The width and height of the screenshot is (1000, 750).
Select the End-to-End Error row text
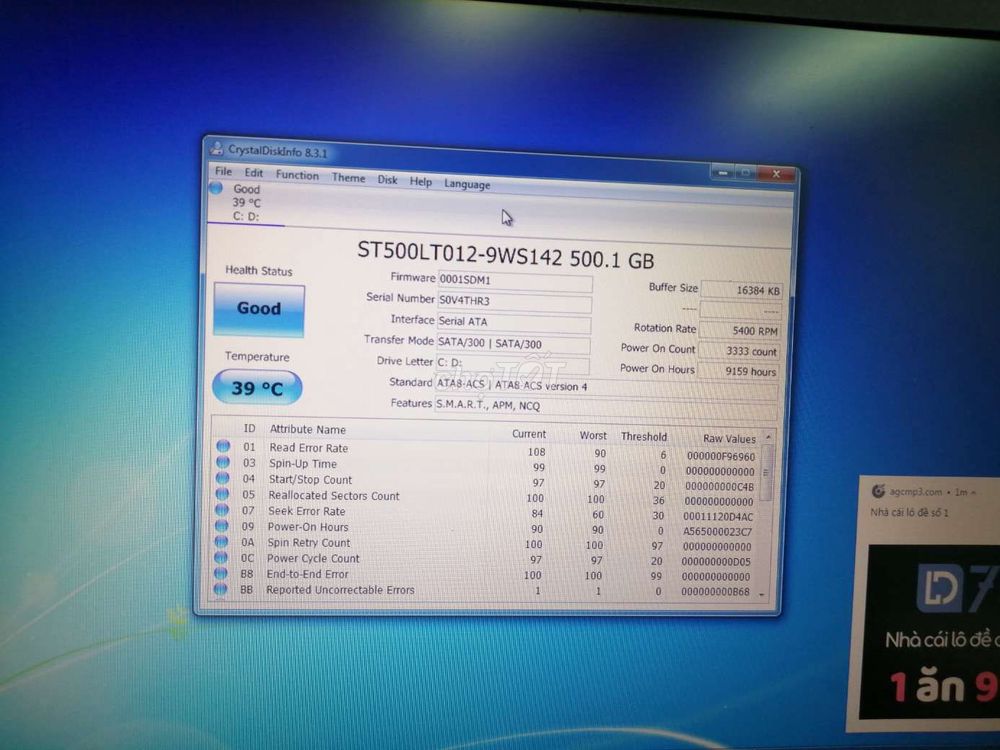tap(307, 574)
